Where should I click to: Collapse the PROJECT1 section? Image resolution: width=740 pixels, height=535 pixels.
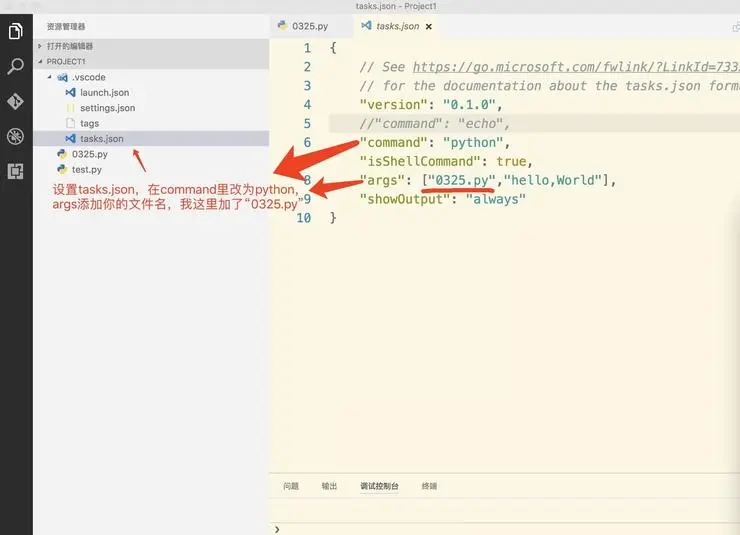click(40, 61)
